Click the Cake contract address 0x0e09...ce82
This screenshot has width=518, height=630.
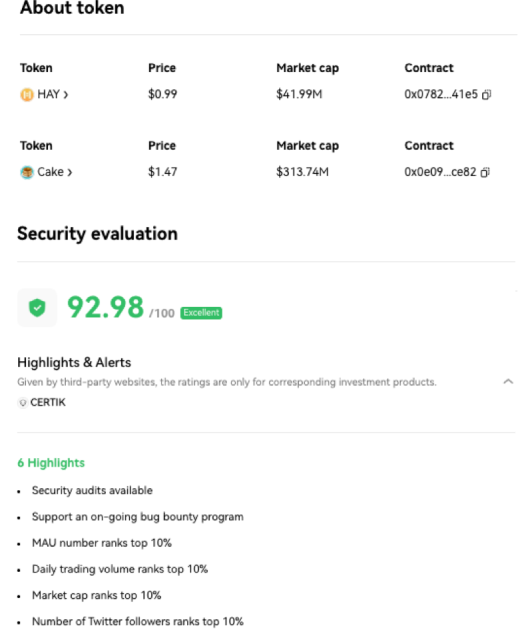[x=440, y=172]
